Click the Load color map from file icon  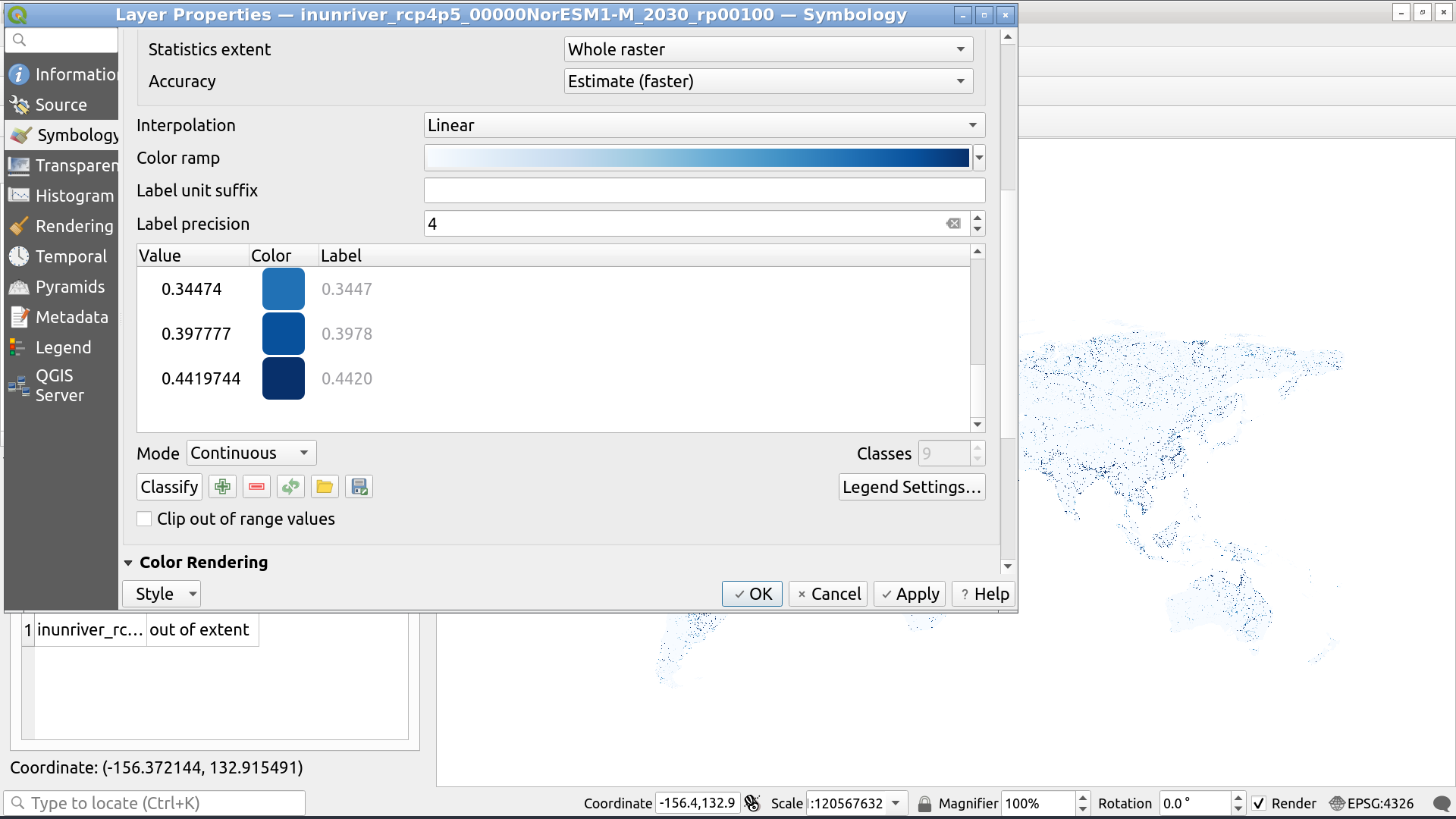[x=324, y=487]
